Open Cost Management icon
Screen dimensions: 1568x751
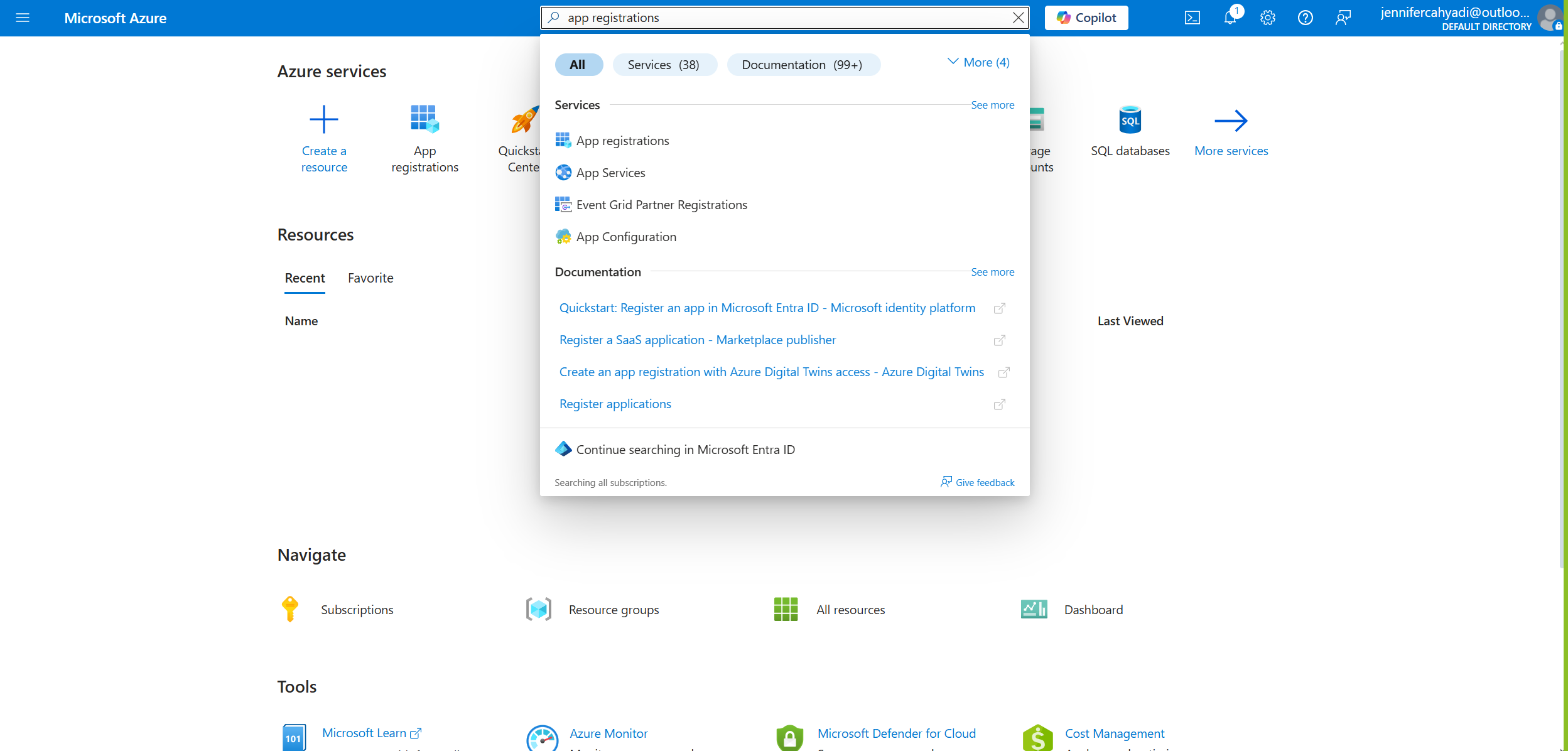(1037, 738)
